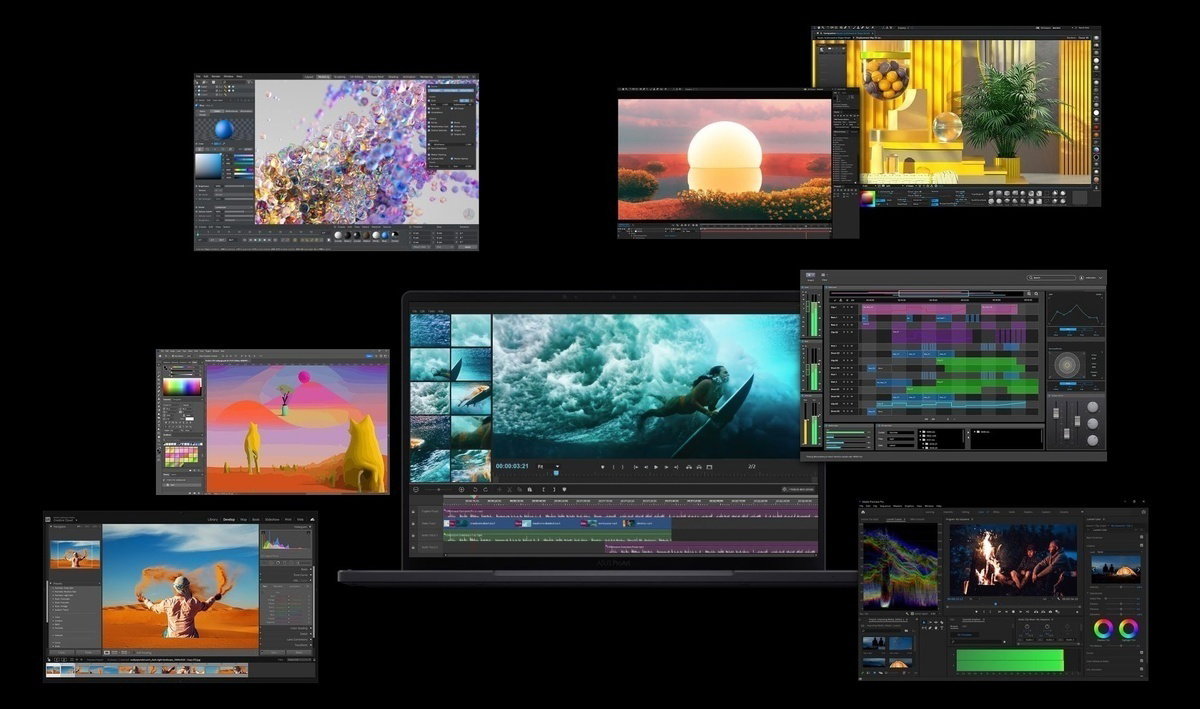This screenshot has height=709, width=1200.
Task: Click the bottom round knob in audio mixer
Action: tap(1092, 440)
